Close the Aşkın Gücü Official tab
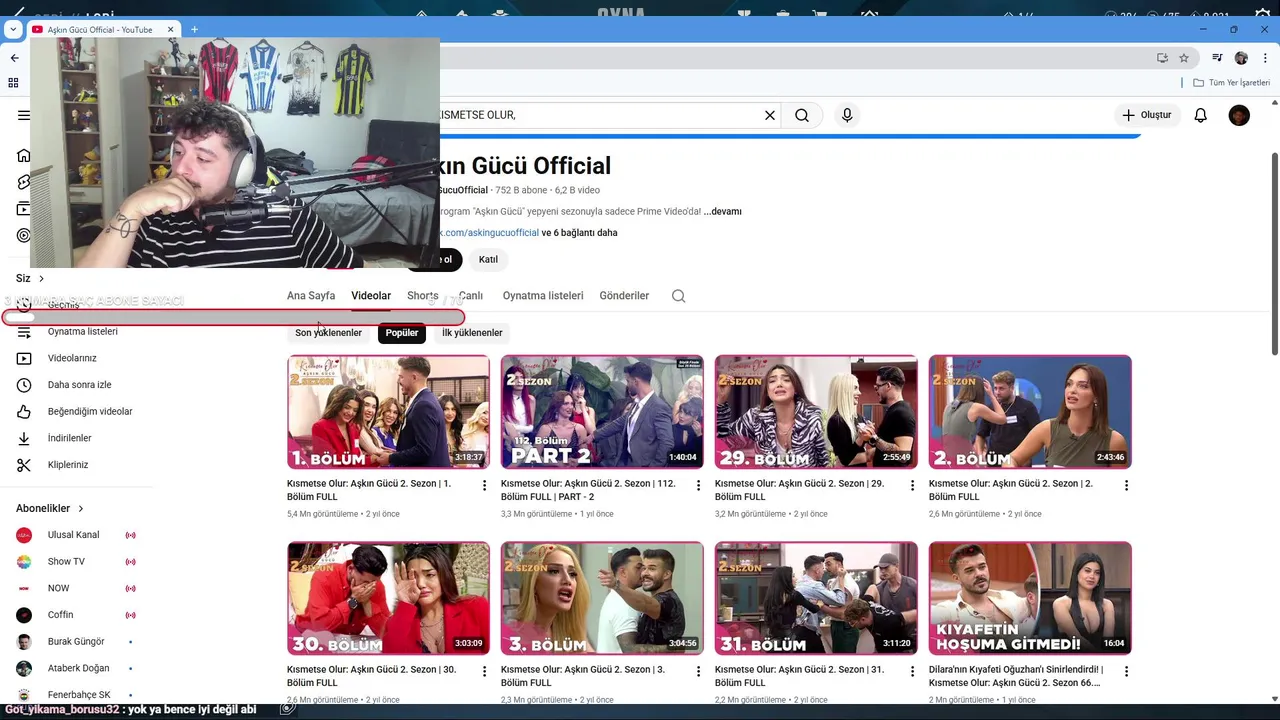The image size is (1280, 720). pos(170,30)
